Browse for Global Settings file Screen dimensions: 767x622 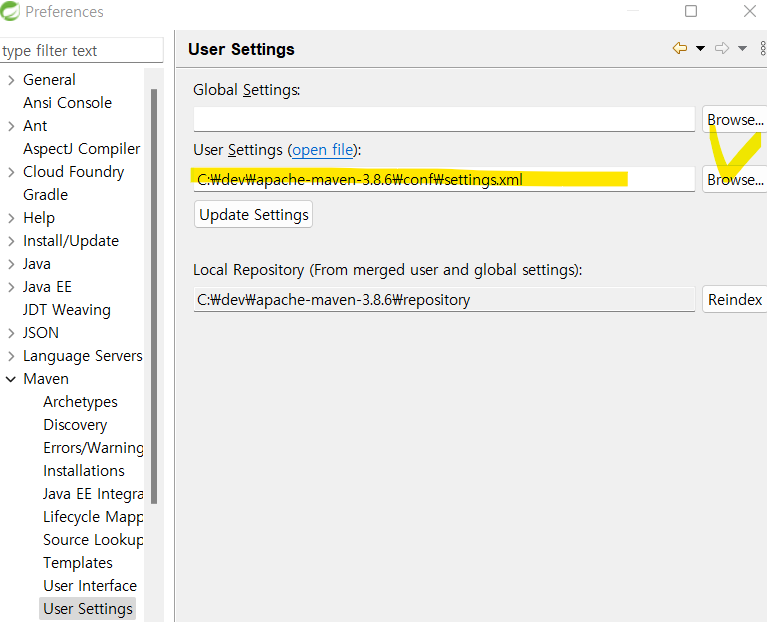pyautogui.click(x=735, y=119)
